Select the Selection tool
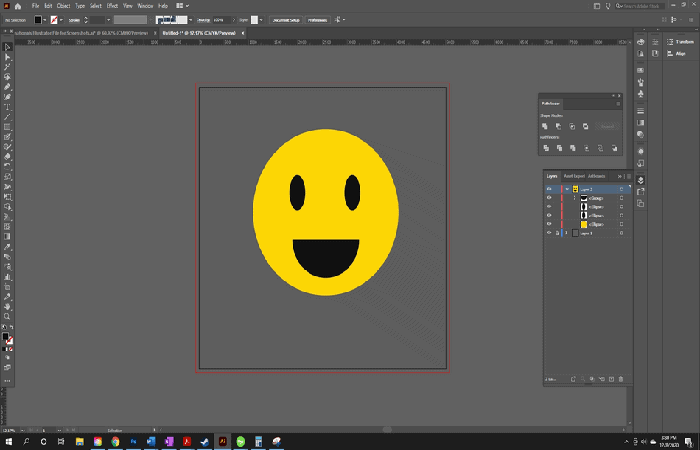Image resolution: width=700 pixels, height=450 pixels. click(7, 47)
